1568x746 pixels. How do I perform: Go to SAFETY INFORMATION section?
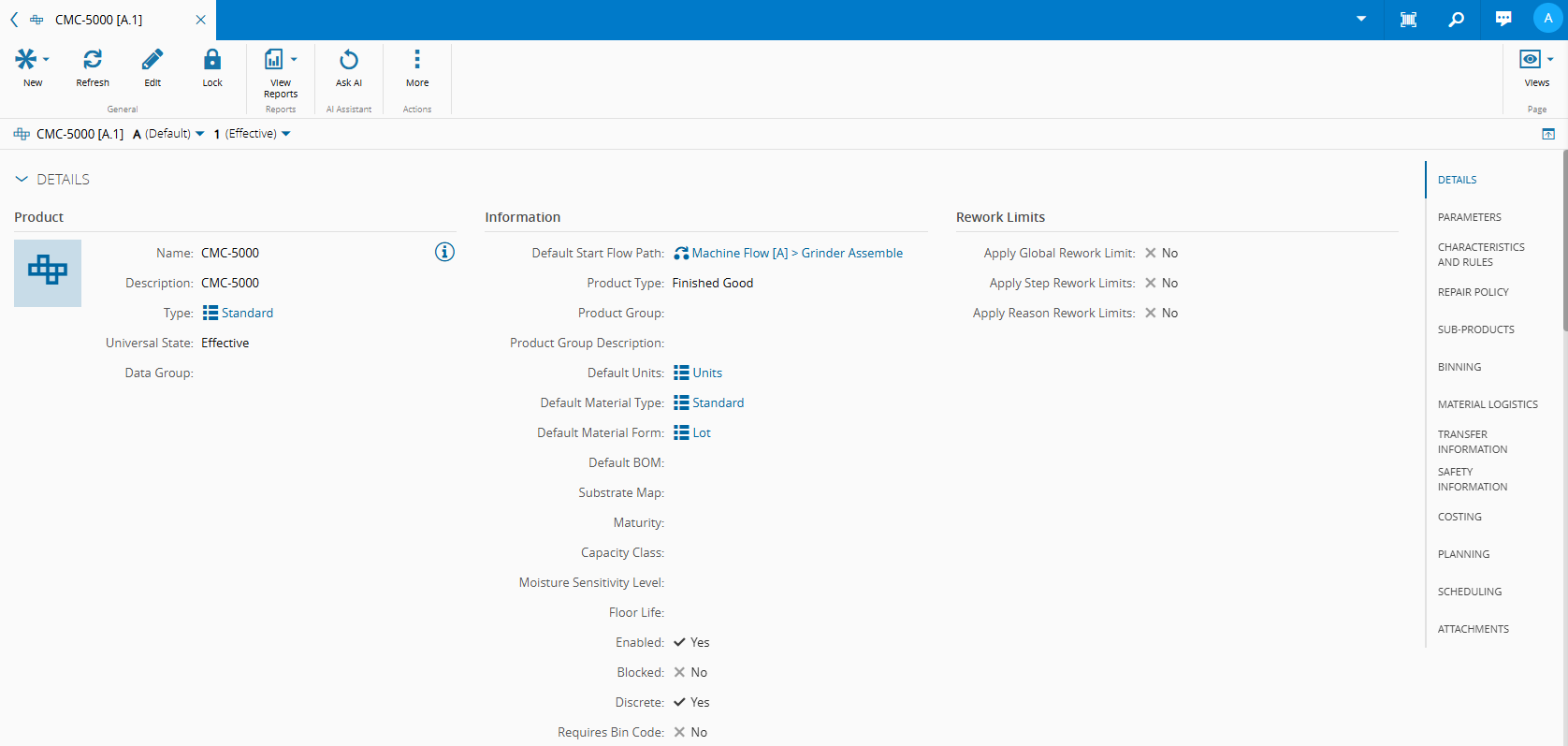tap(1473, 479)
